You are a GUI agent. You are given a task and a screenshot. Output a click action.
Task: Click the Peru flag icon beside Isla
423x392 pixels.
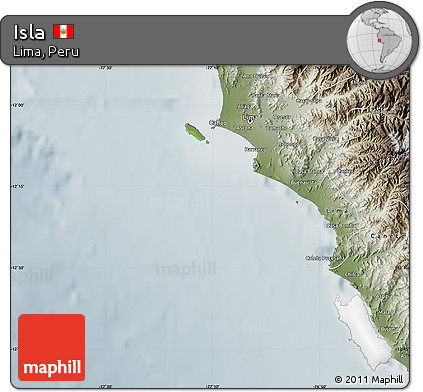pos(64,31)
